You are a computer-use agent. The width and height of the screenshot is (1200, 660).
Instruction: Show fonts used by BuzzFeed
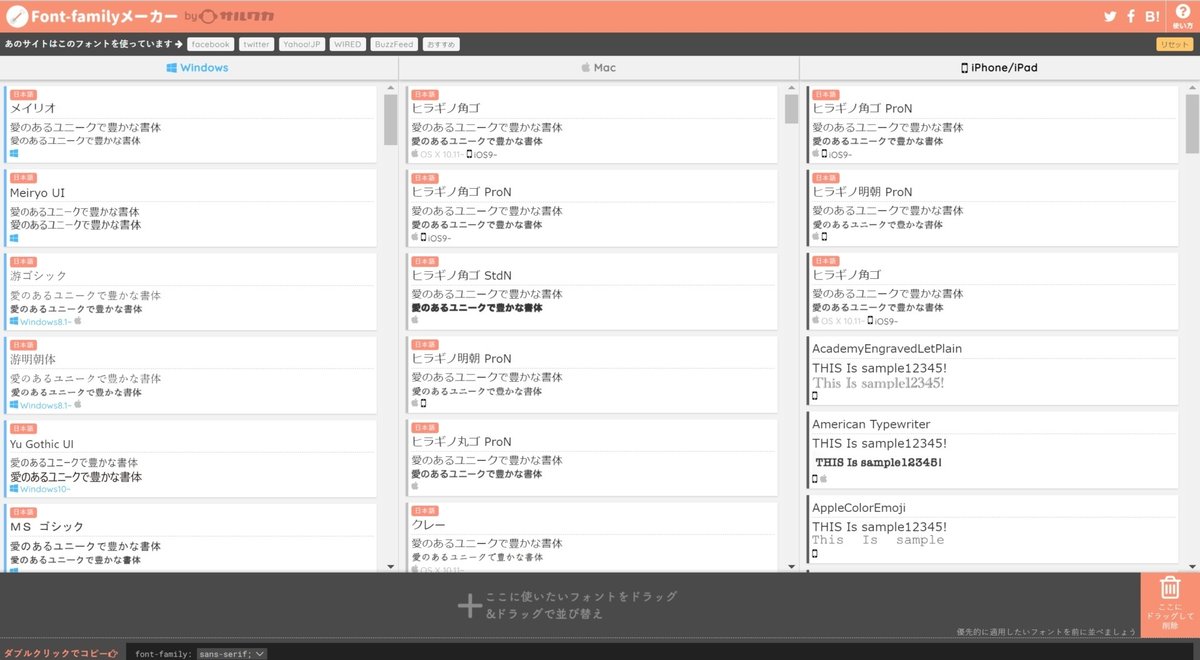click(x=393, y=44)
